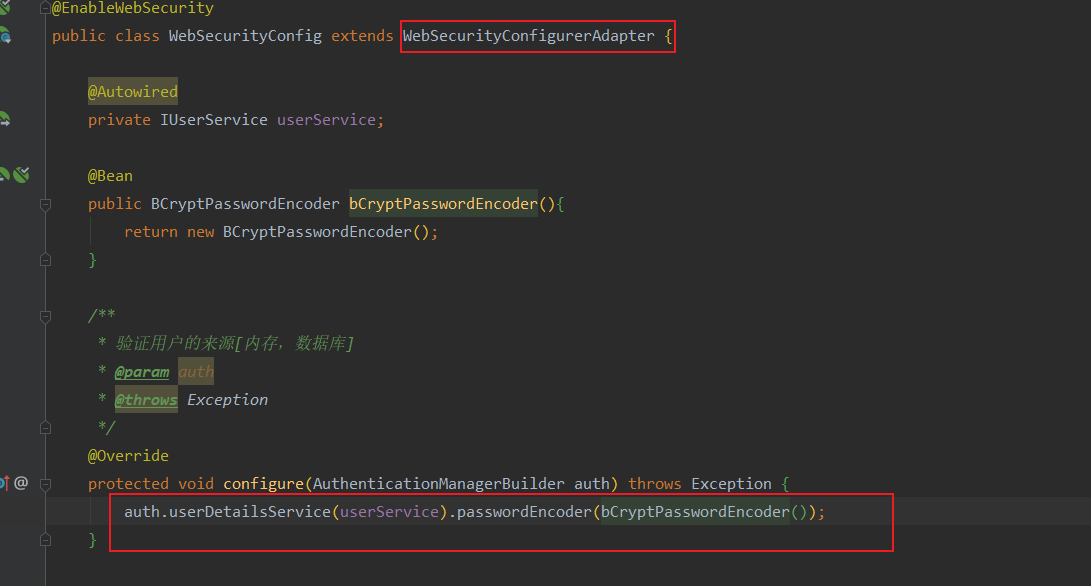
Task: Click the leftmost bean gutter icon beside @Bean
Action: 4,175
